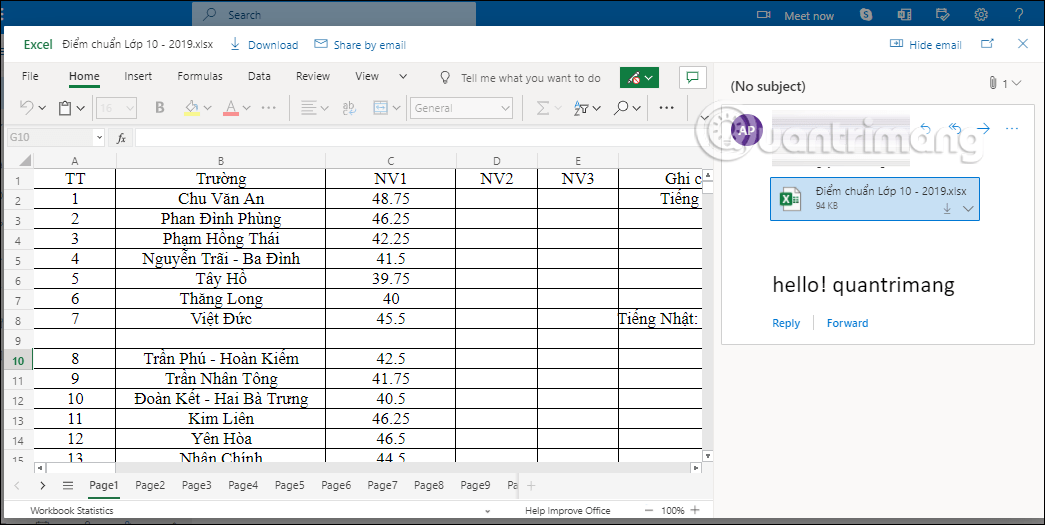The height and width of the screenshot is (525, 1045).
Task: Open more email actions ellipsis
Action: click(x=1012, y=129)
